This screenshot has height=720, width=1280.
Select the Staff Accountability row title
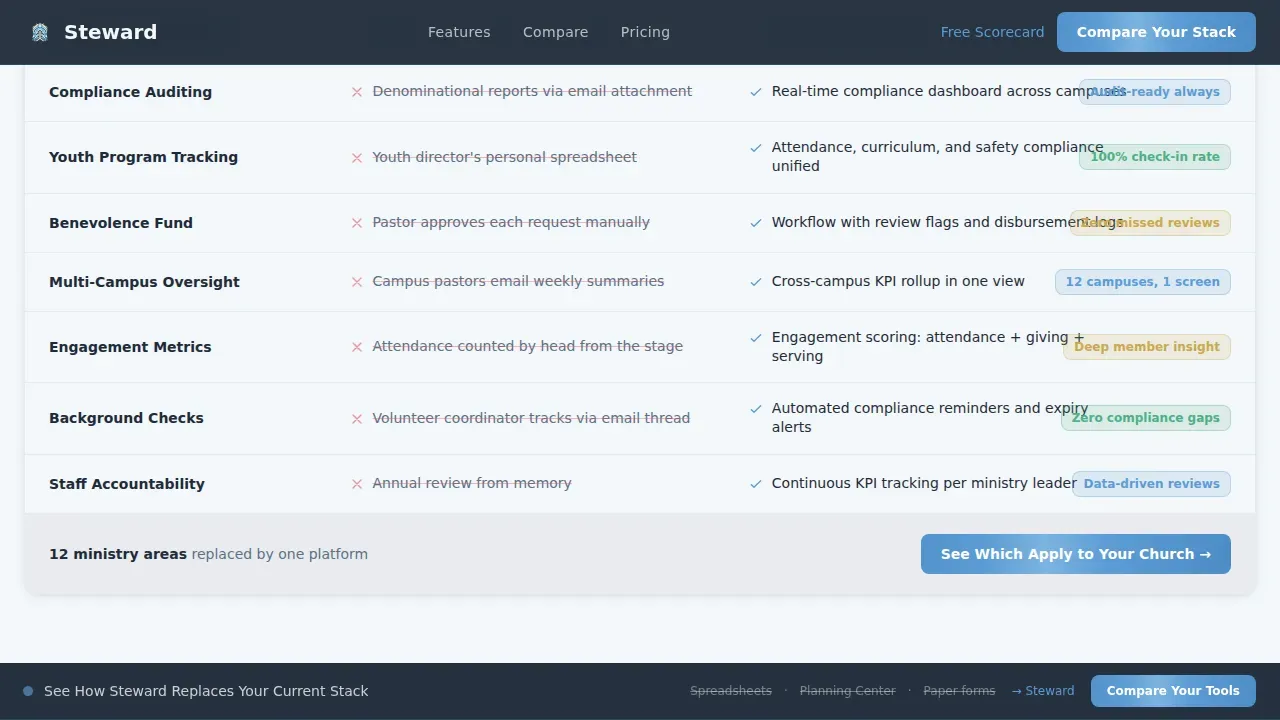(127, 484)
